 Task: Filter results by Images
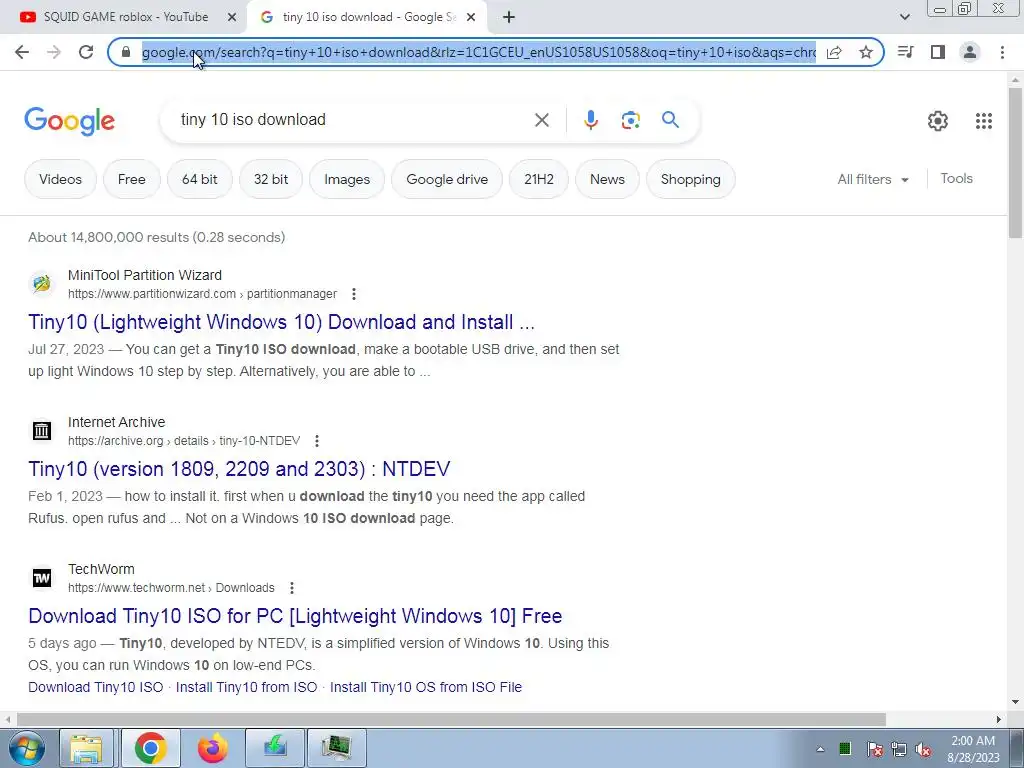tap(347, 179)
